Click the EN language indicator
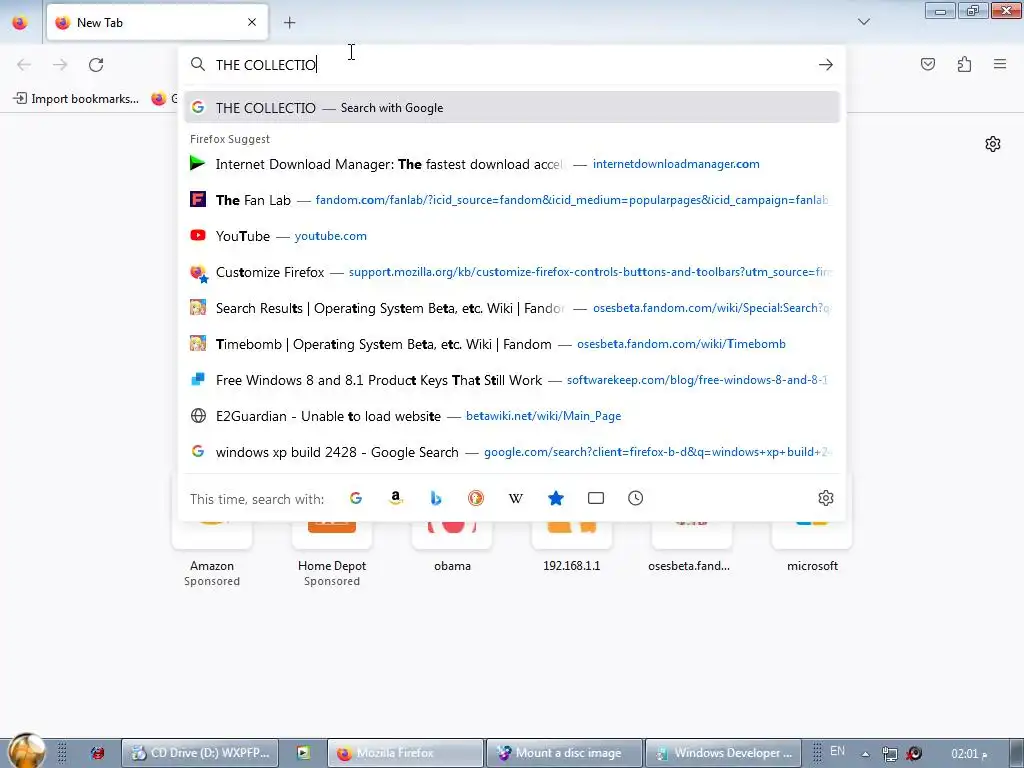This screenshot has height=768, width=1024. pos(837,751)
